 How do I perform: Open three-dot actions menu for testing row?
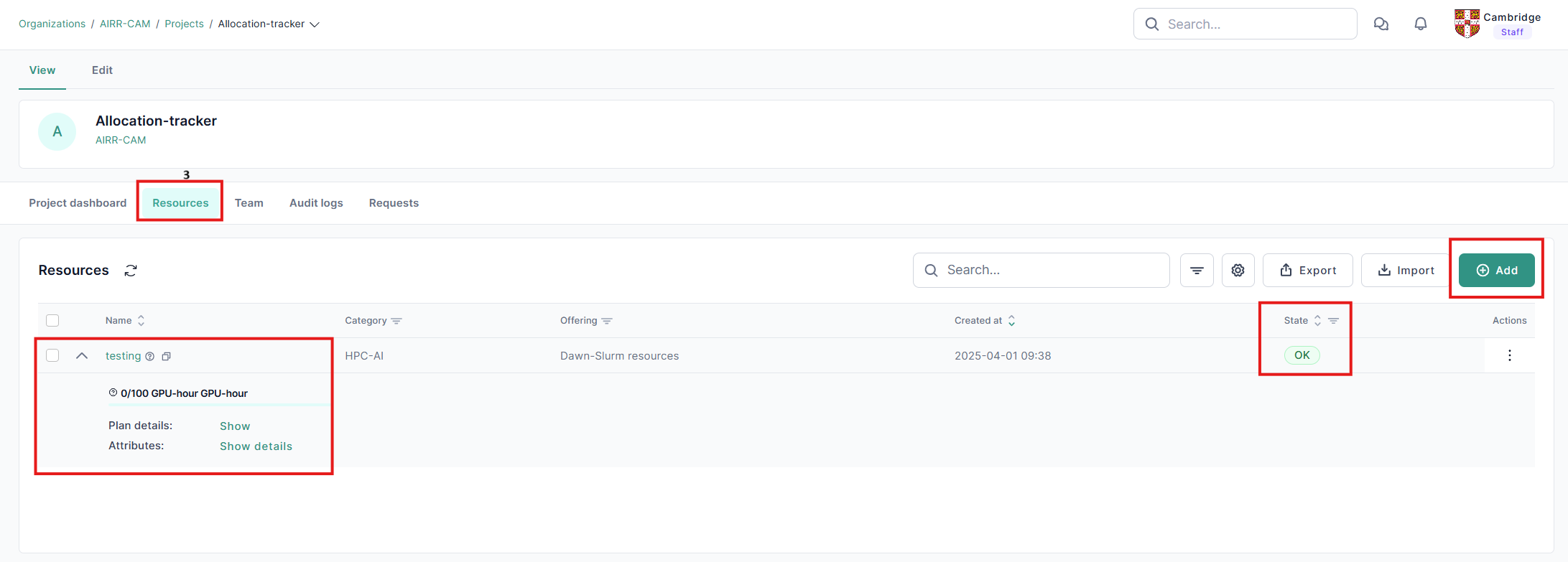point(1509,355)
